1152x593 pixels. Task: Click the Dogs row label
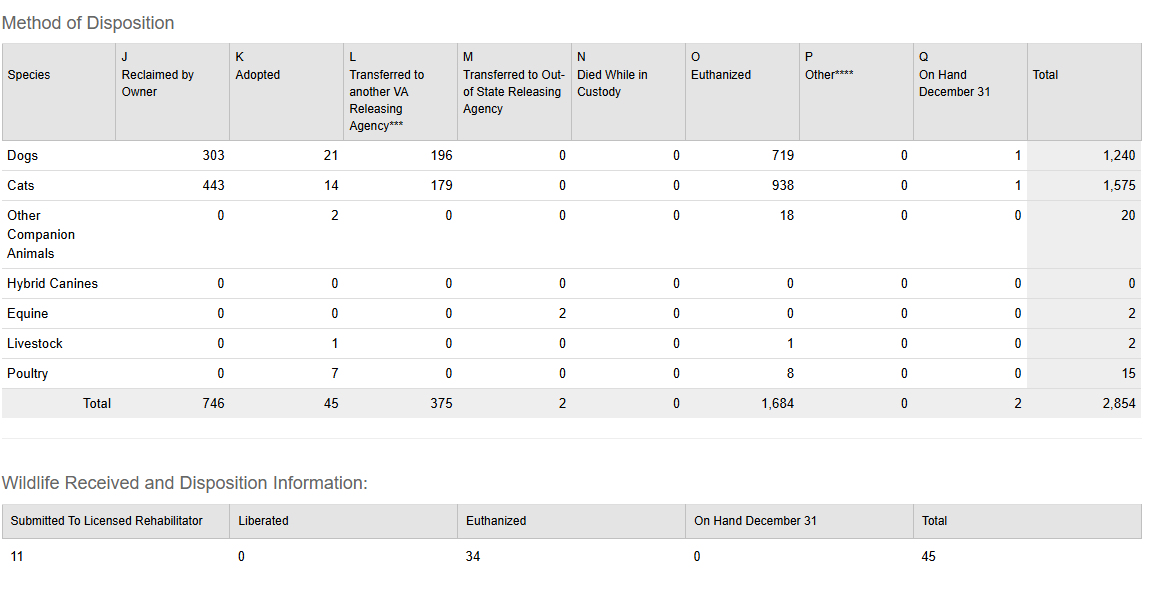tap(22, 156)
